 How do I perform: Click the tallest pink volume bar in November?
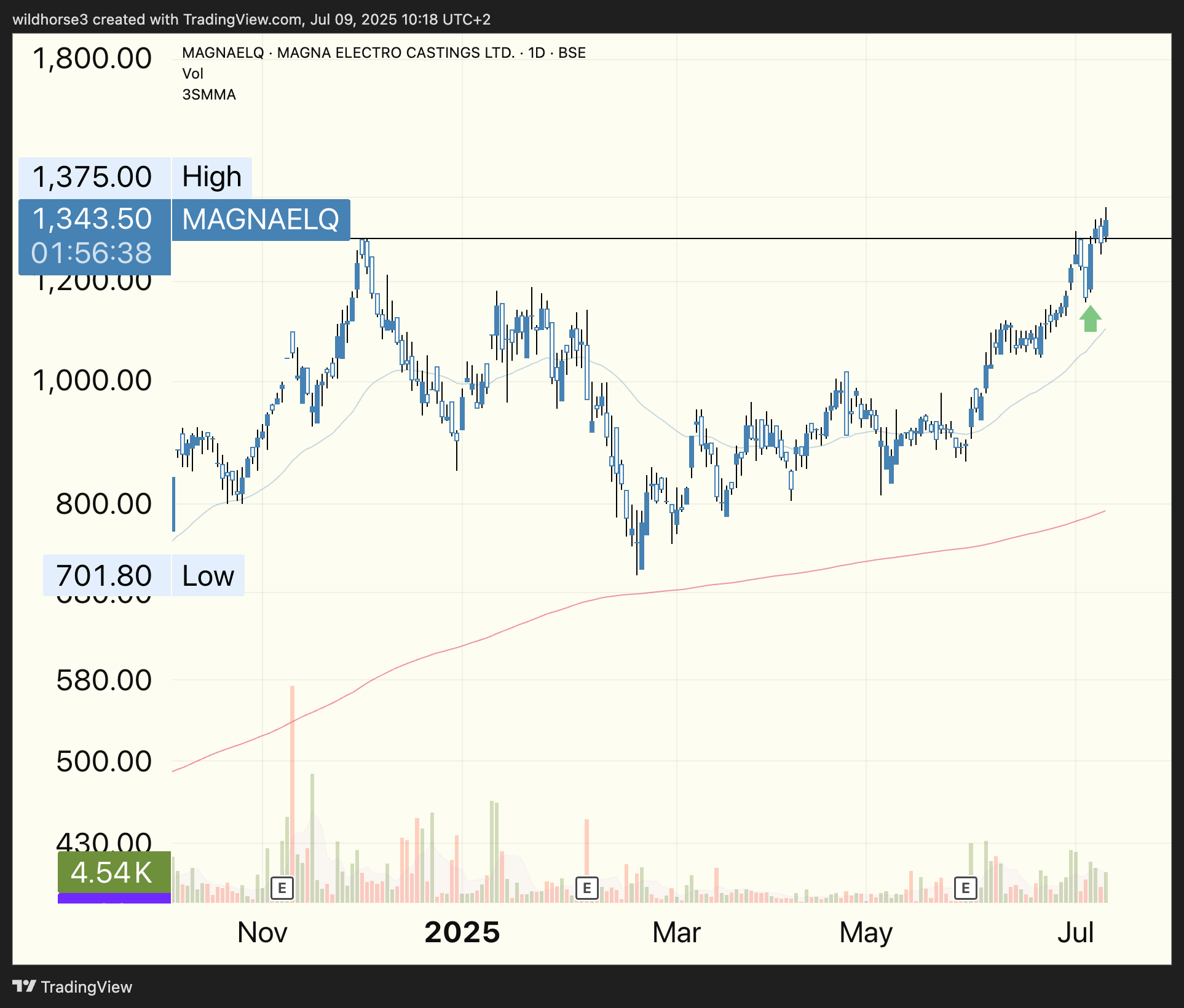(x=292, y=794)
